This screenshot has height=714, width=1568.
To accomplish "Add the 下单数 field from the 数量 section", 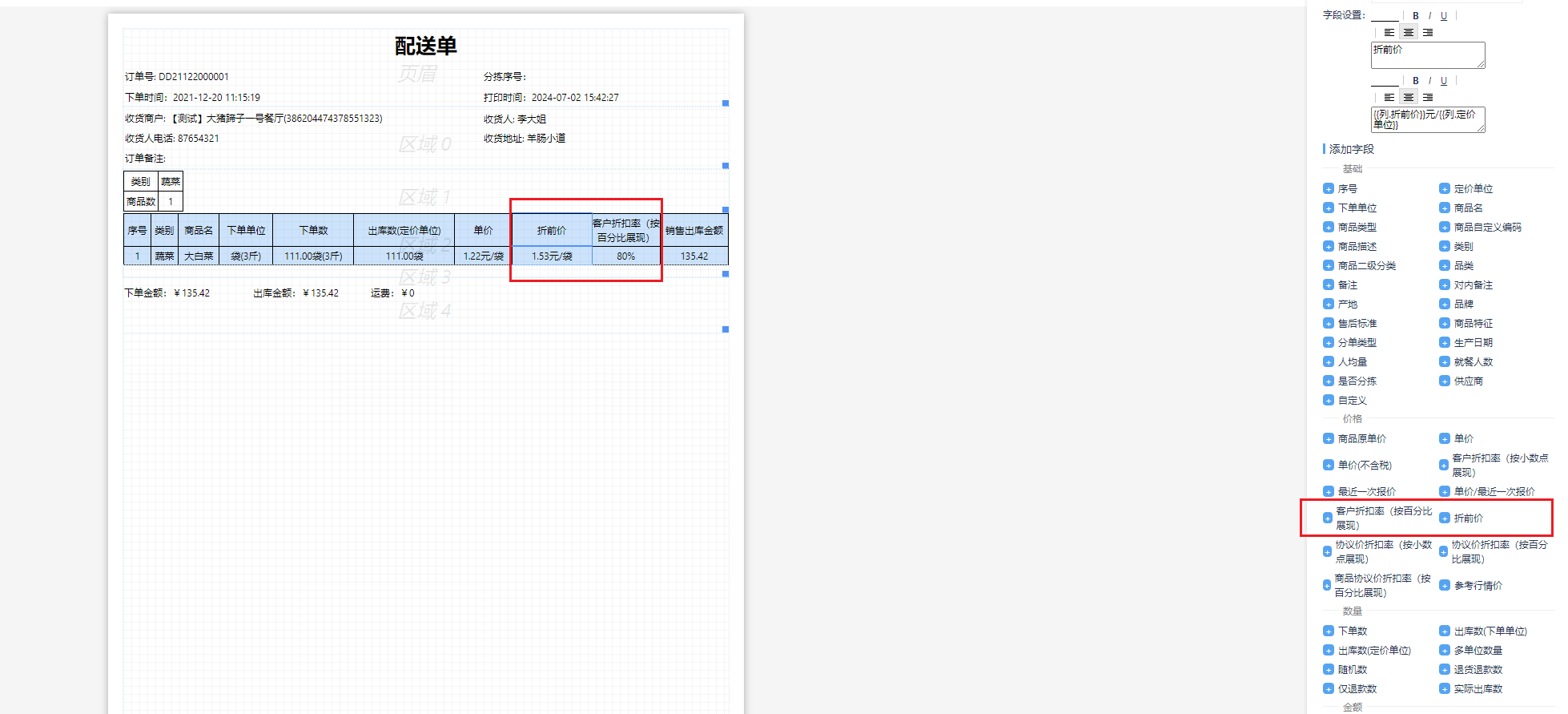I will (x=1329, y=631).
